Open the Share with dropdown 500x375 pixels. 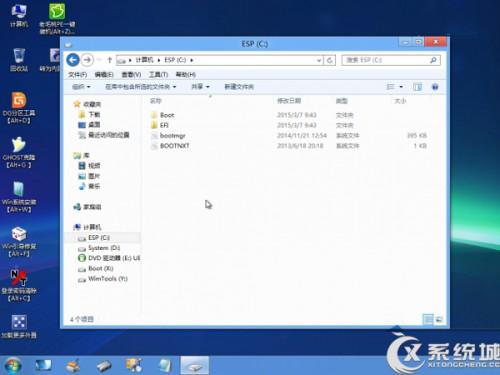click(200, 87)
